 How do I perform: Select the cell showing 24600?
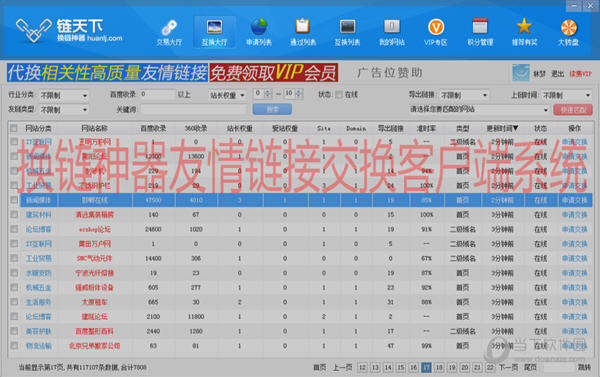[153, 229]
